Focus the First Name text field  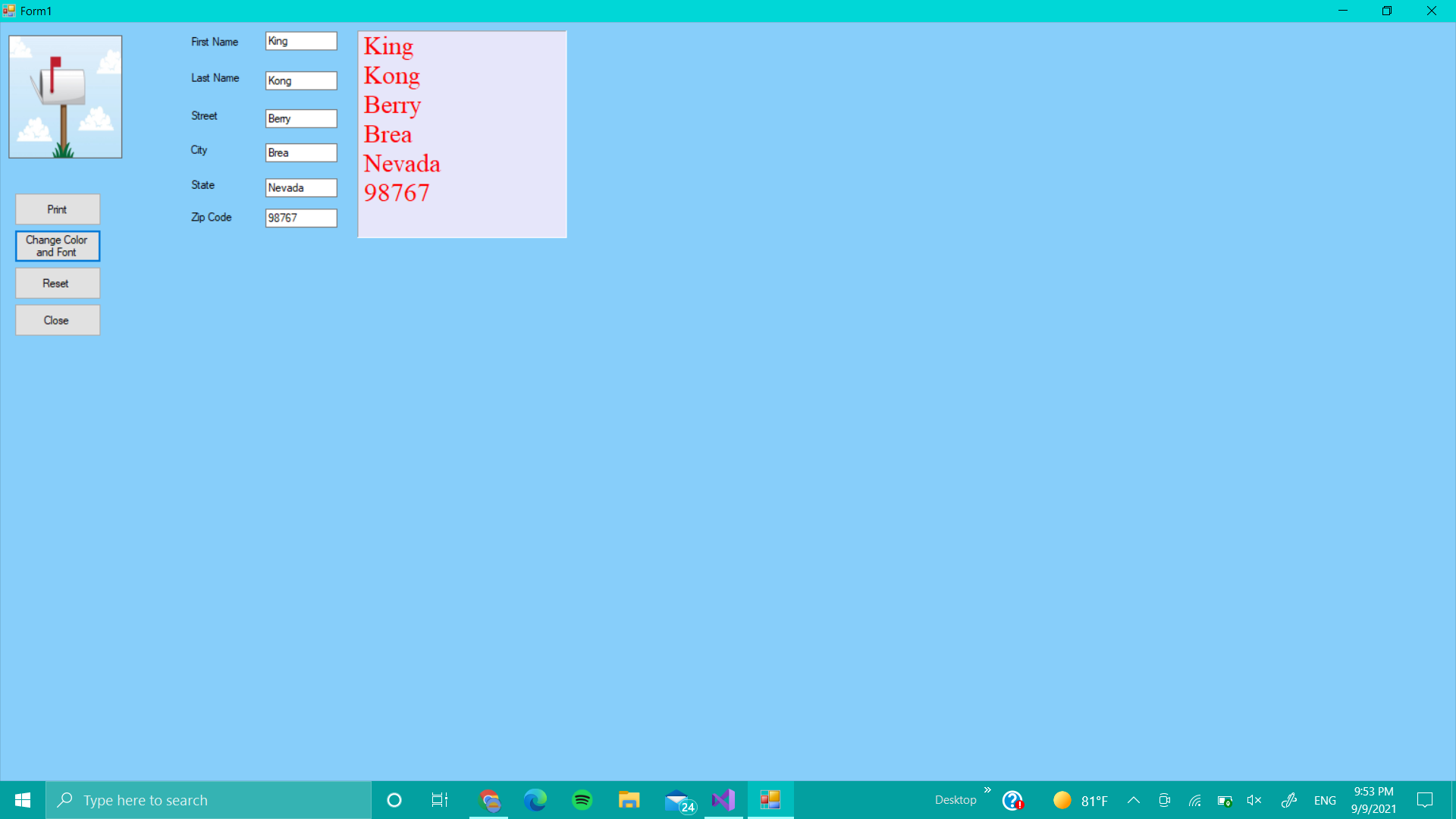[x=301, y=41]
